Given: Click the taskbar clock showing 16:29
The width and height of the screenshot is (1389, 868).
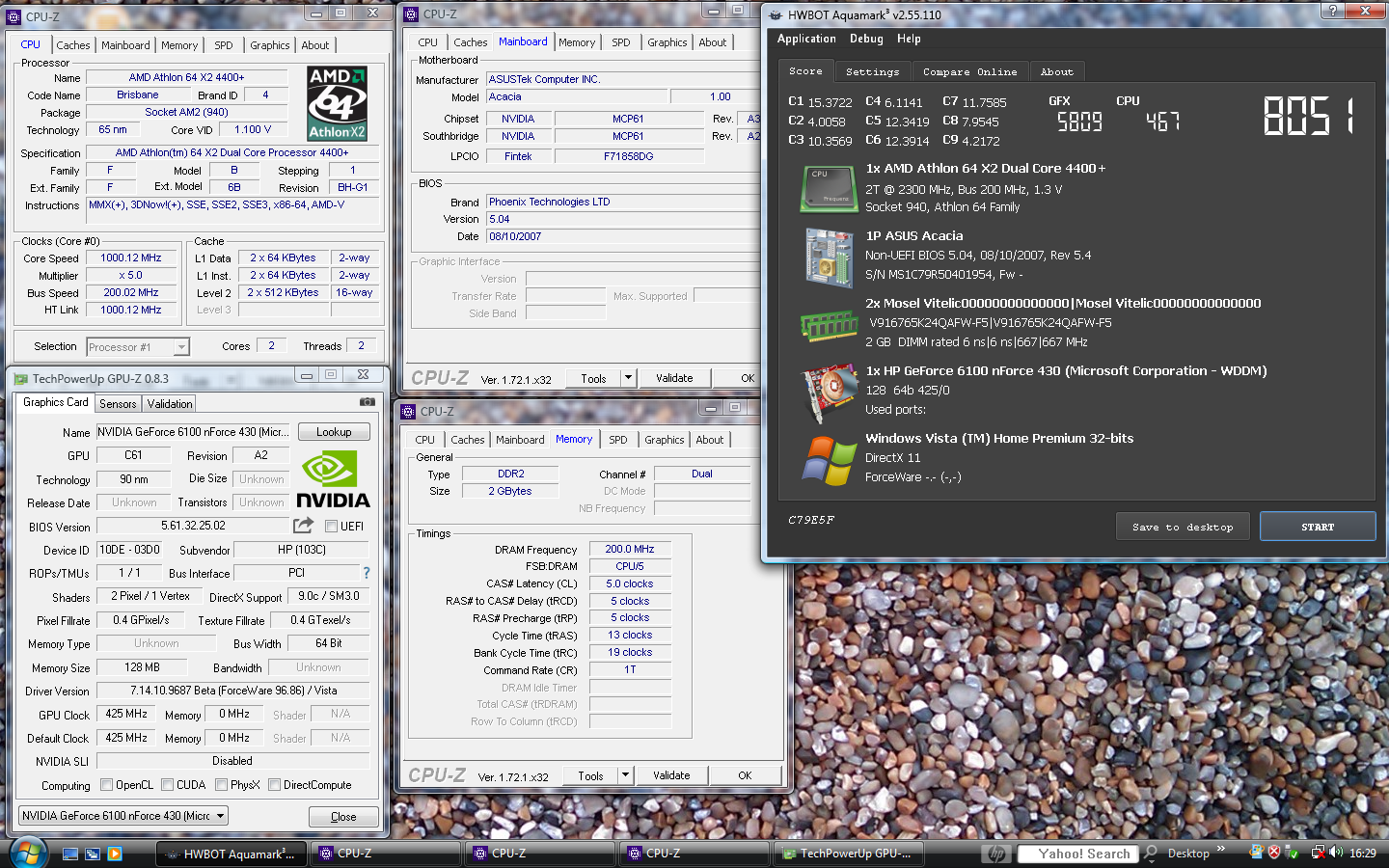Looking at the screenshot, I should coord(1362,854).
